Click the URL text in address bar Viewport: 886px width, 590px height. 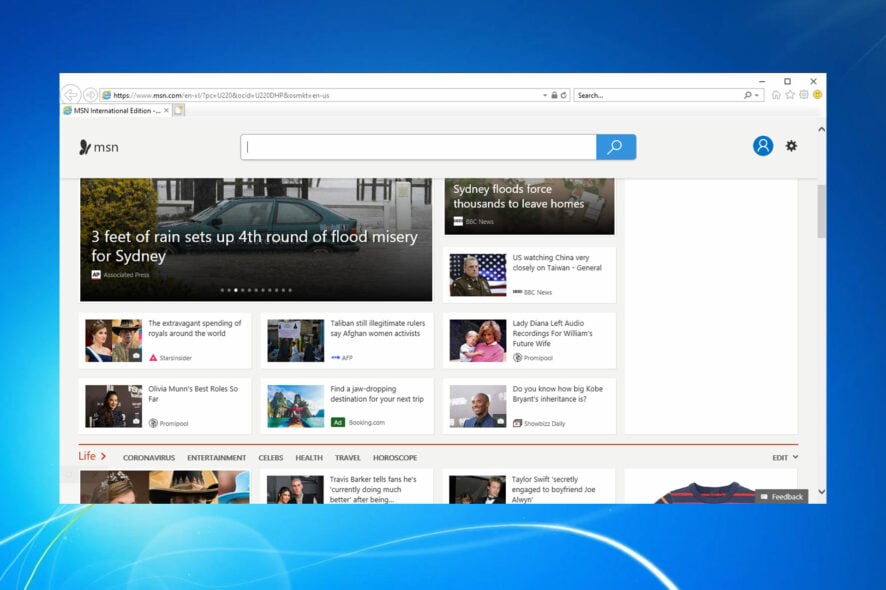(x=221, y=96)
